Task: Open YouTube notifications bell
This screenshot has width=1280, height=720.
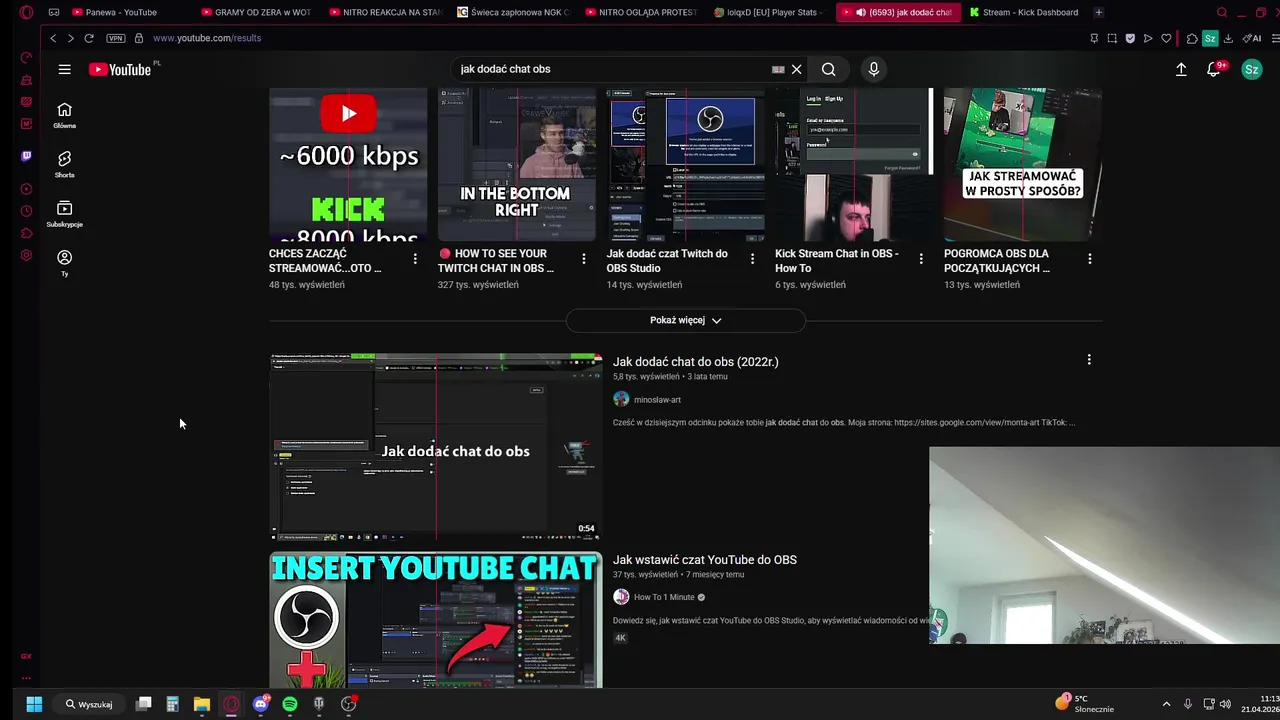Action: pos(1214,69)
